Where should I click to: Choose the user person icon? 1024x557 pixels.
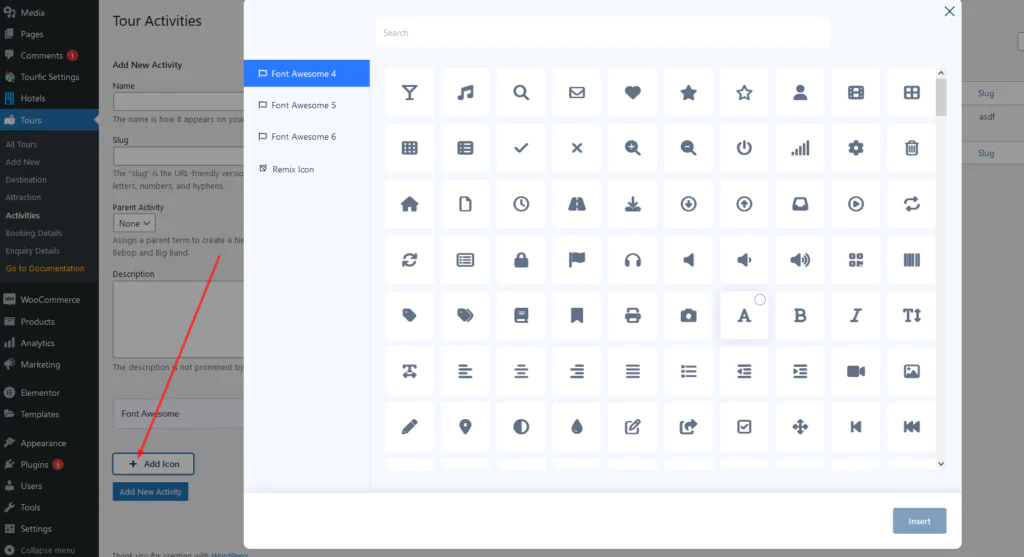[800, 93]
